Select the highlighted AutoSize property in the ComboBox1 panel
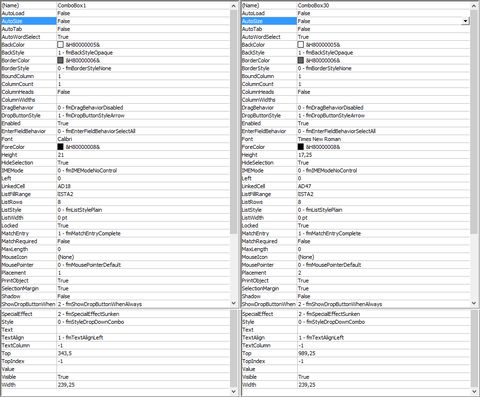The height and width of the screenshot is (397, 480). tap(29, 21)
